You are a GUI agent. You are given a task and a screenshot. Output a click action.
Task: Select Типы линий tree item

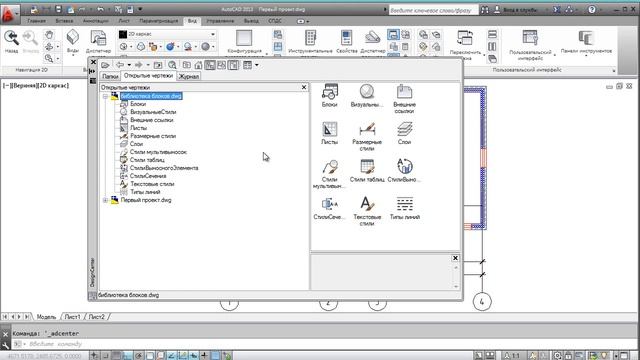pos(145,192)
